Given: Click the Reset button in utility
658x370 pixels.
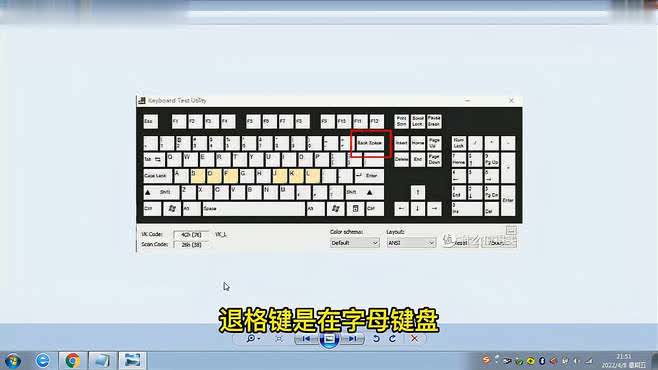Looking at the screenshot, I should pos(460,242).
